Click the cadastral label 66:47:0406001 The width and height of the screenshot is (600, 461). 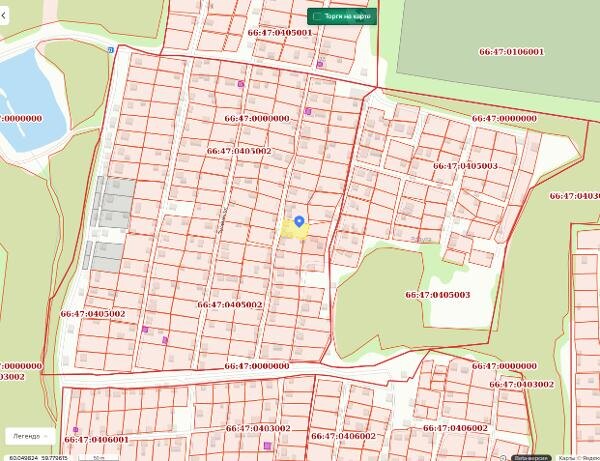point(96,440)
